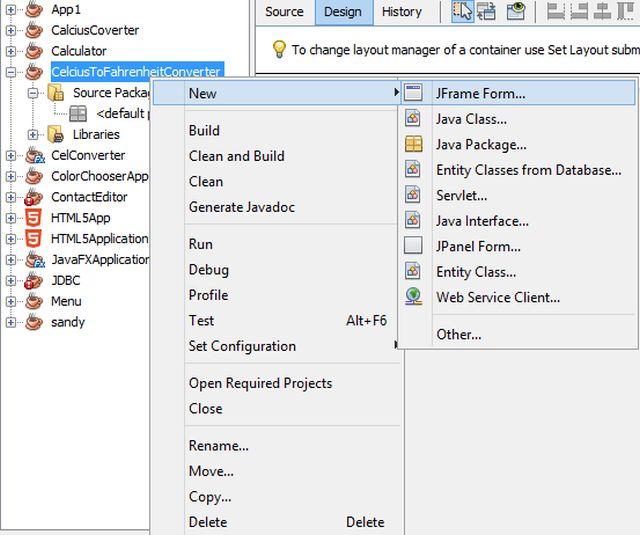Screen dimensions: 640x535
Task: Choose JFrame Form from New submenu
Action: point(518,93)
